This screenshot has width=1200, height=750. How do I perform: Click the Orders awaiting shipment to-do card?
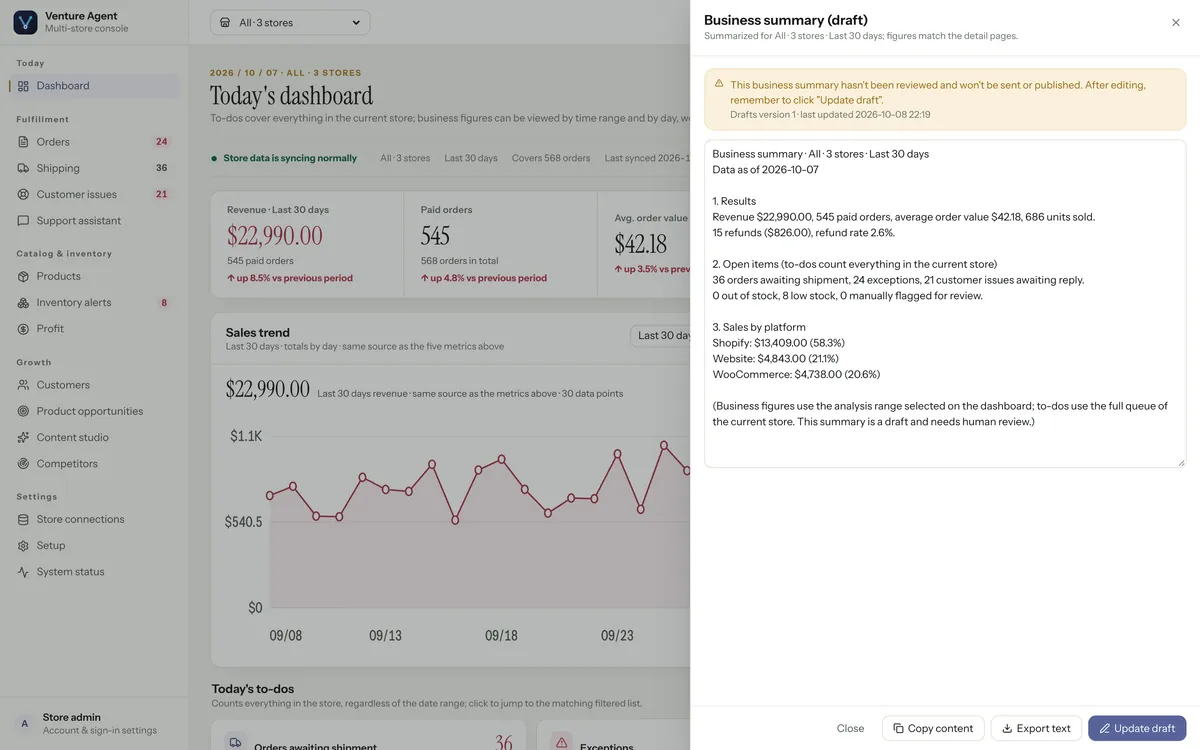[x=369, y=735]
